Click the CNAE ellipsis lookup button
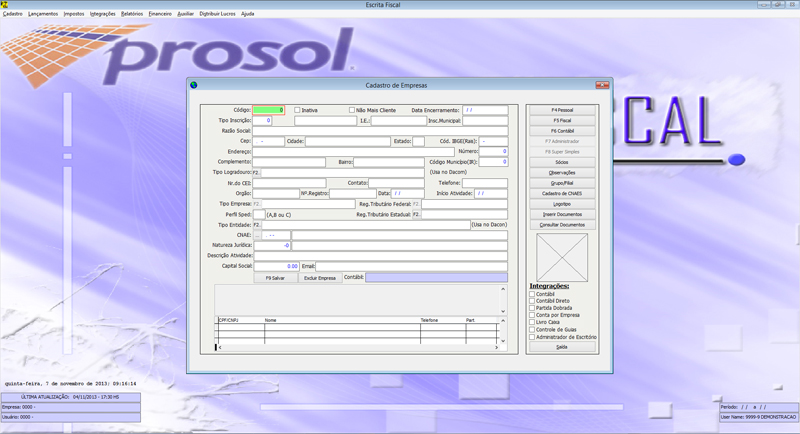The height and width of the screenshot is (434, 800). click(x=257, y=235)
